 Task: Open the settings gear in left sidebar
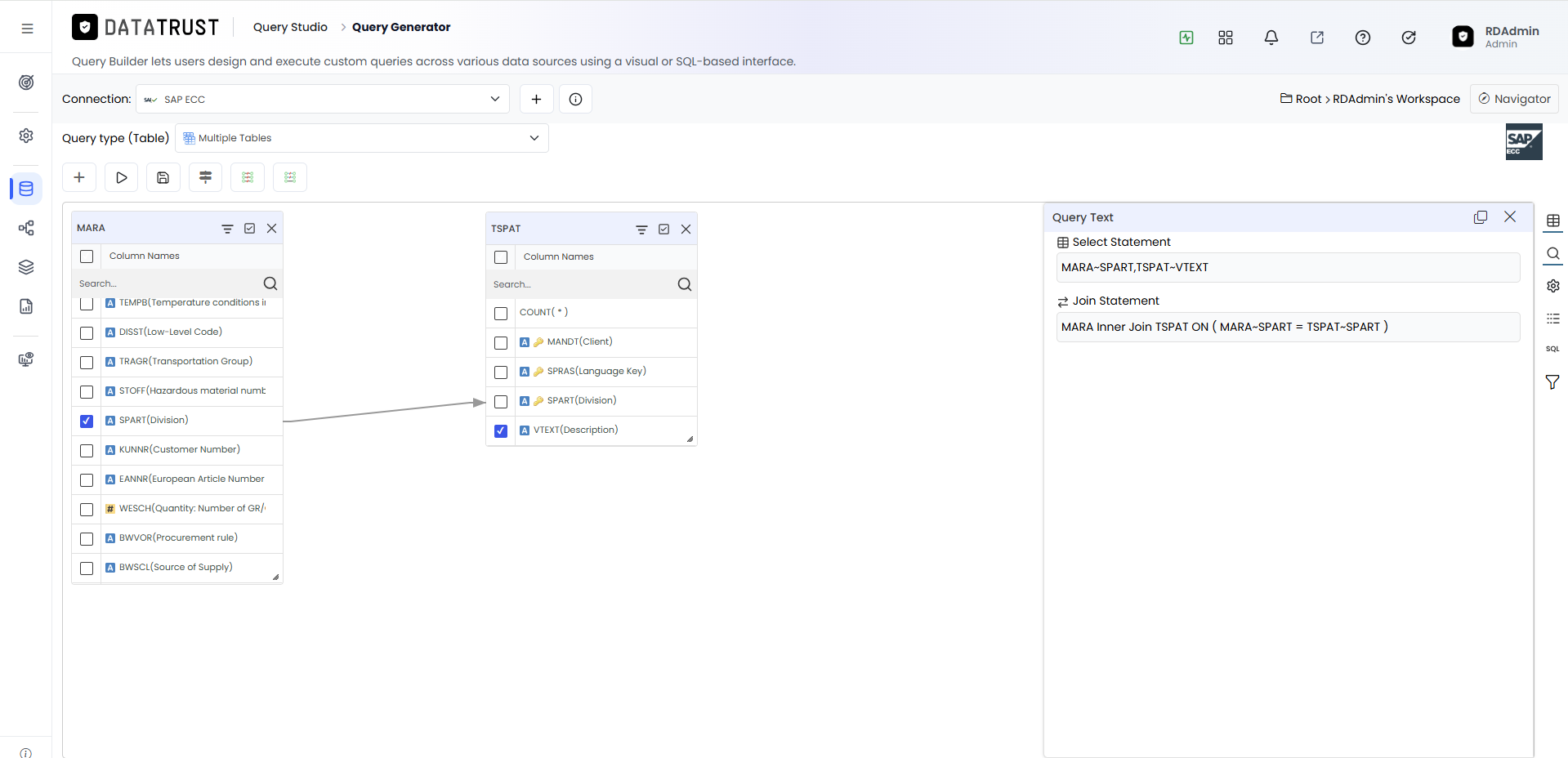(26, 136)
